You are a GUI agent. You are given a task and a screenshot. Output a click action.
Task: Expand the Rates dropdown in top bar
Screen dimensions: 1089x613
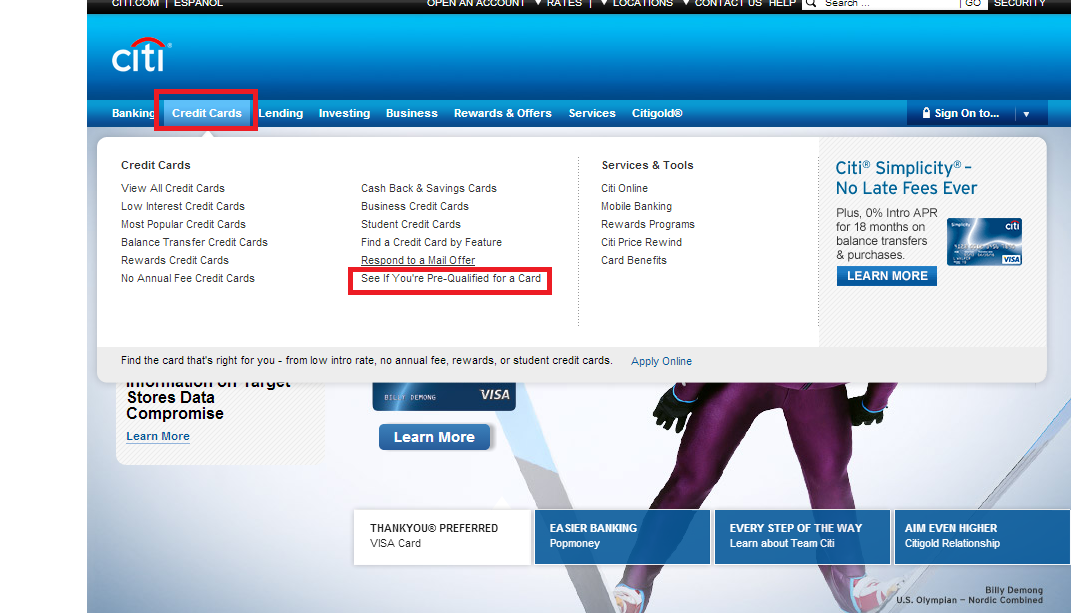point(538,3)
